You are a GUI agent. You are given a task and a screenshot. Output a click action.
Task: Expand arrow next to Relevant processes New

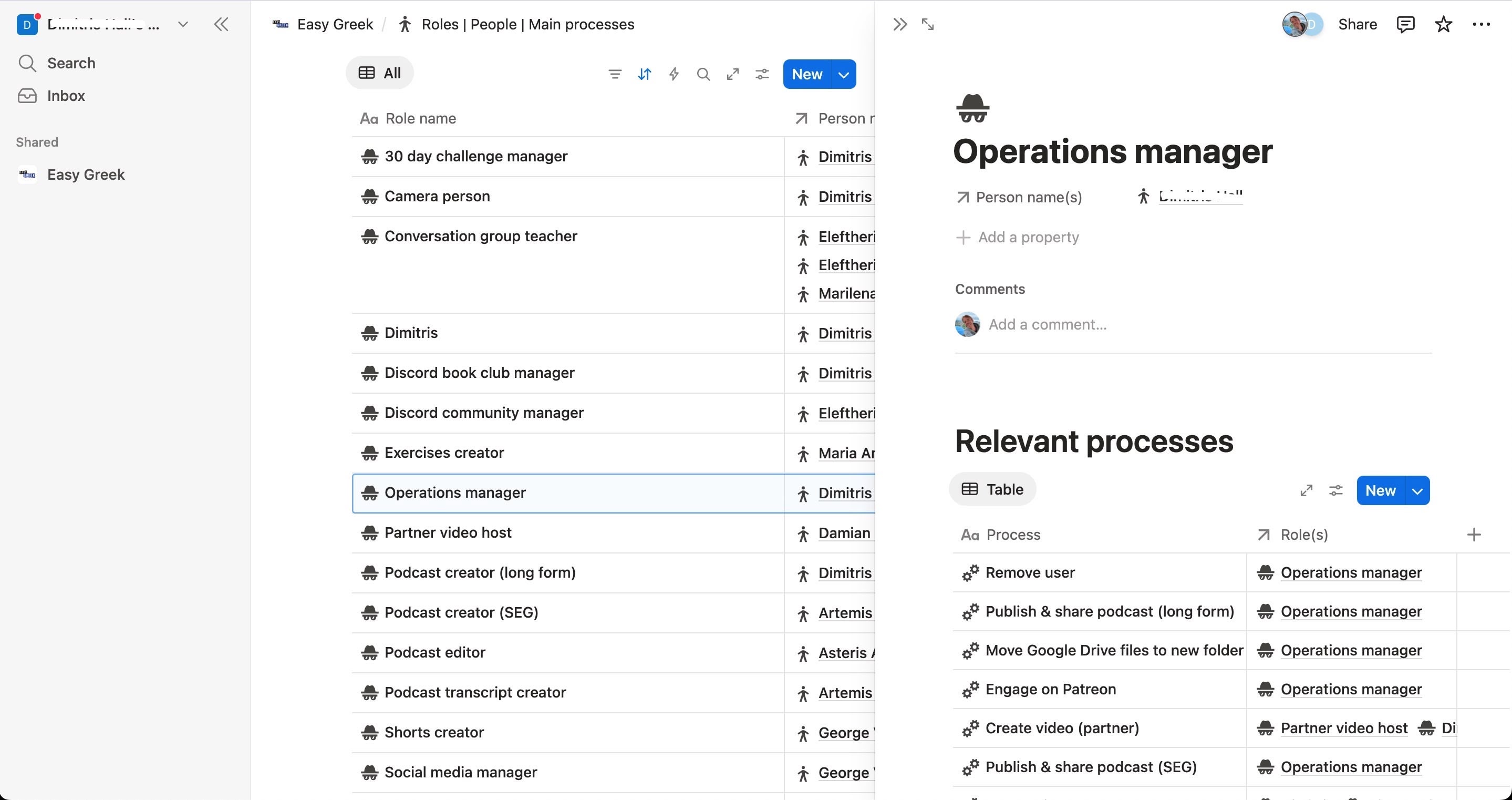1417,490
